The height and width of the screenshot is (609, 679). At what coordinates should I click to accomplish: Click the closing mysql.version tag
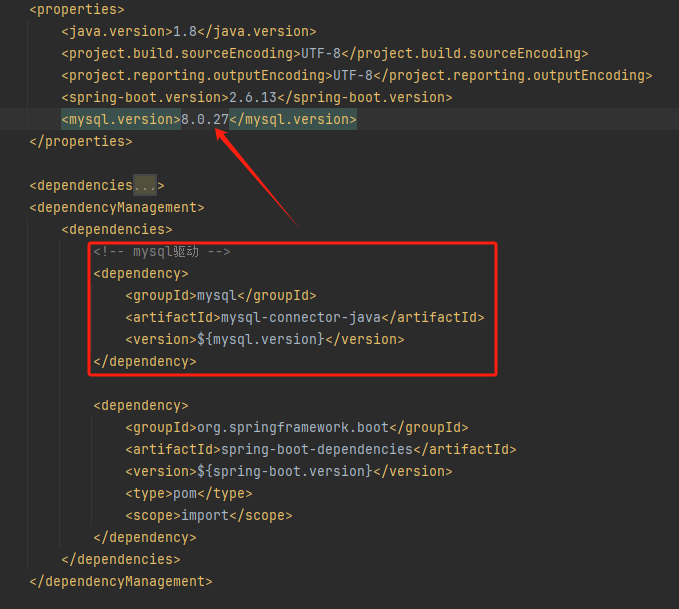[x=293, y=120]
